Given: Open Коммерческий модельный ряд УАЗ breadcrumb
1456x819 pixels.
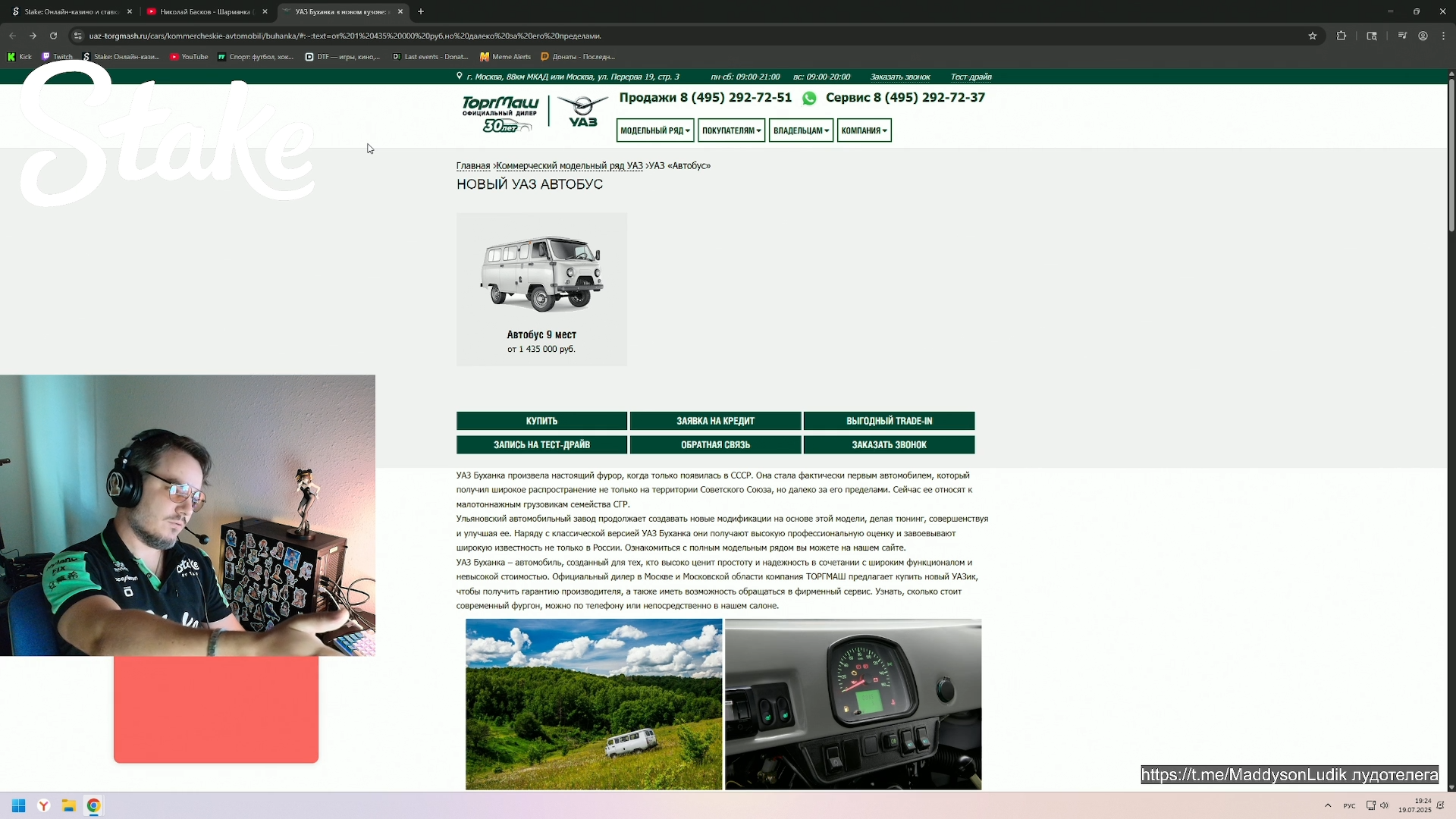Looking at the screenshot, I should point(569,166).
